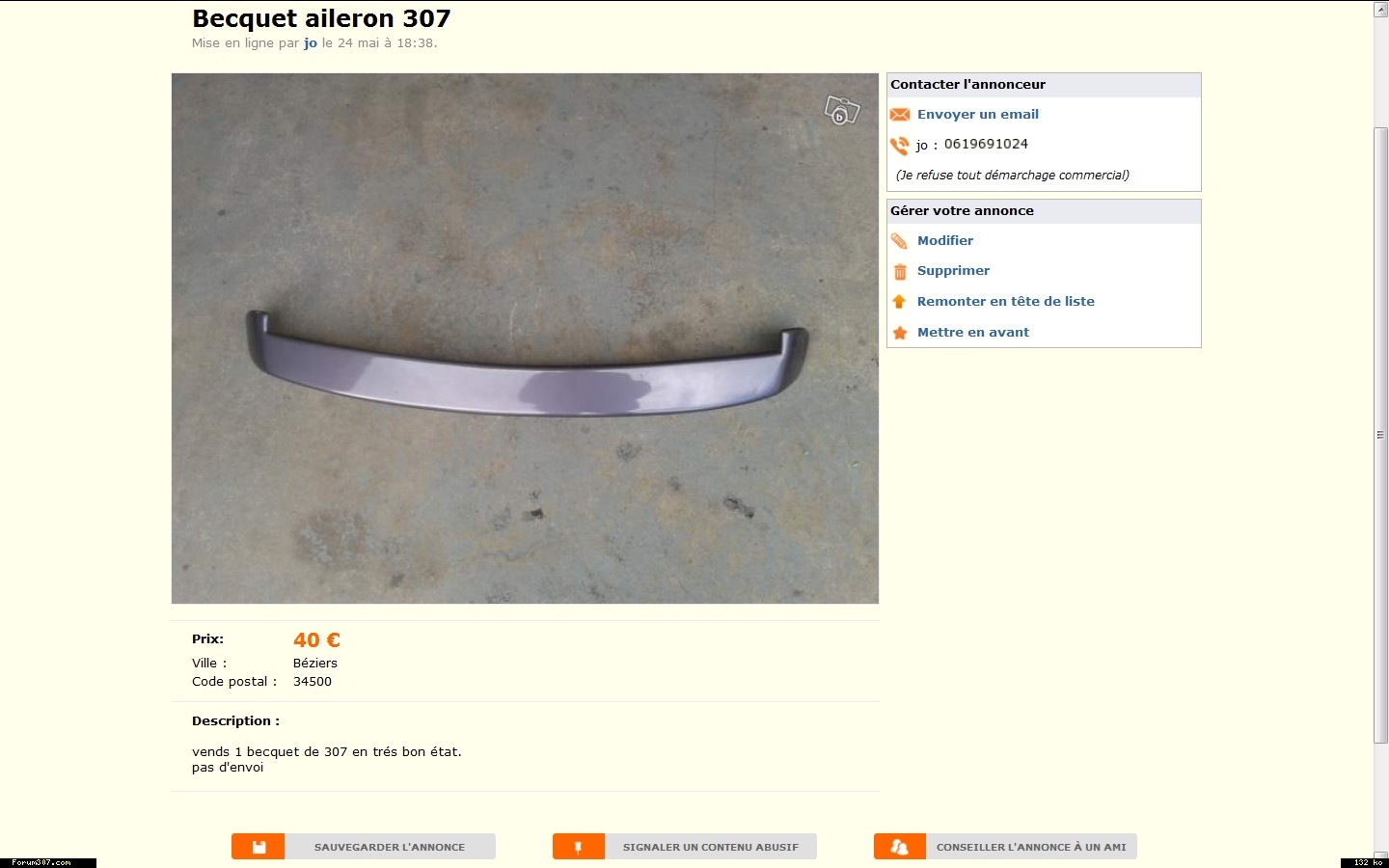Image resolution: width=1389 pixels, height=868 pixels.
Task: Select Mettre en avant link
Action: 973,332
